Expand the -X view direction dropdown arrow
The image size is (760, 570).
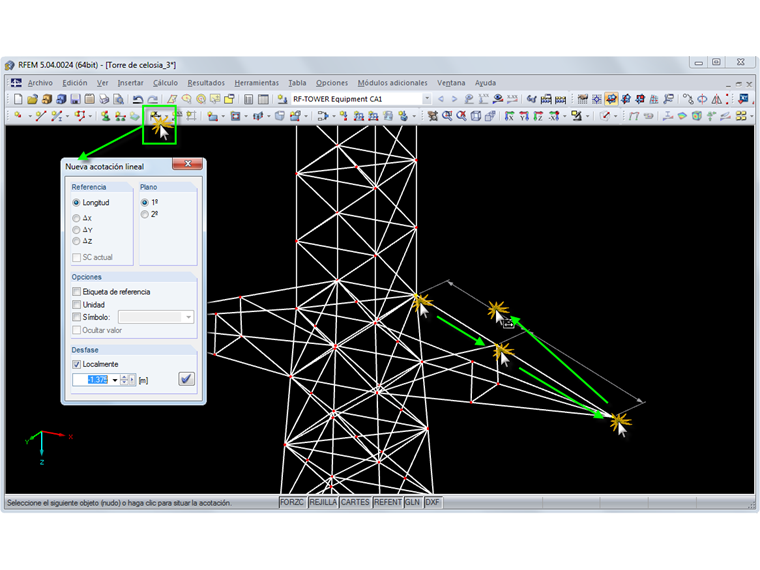click(x=565, y=116)
